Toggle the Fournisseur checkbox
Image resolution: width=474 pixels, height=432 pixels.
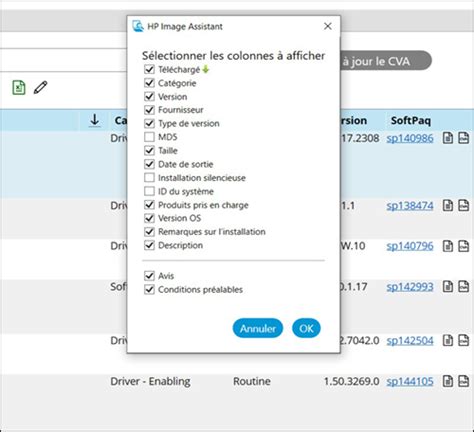149,110
